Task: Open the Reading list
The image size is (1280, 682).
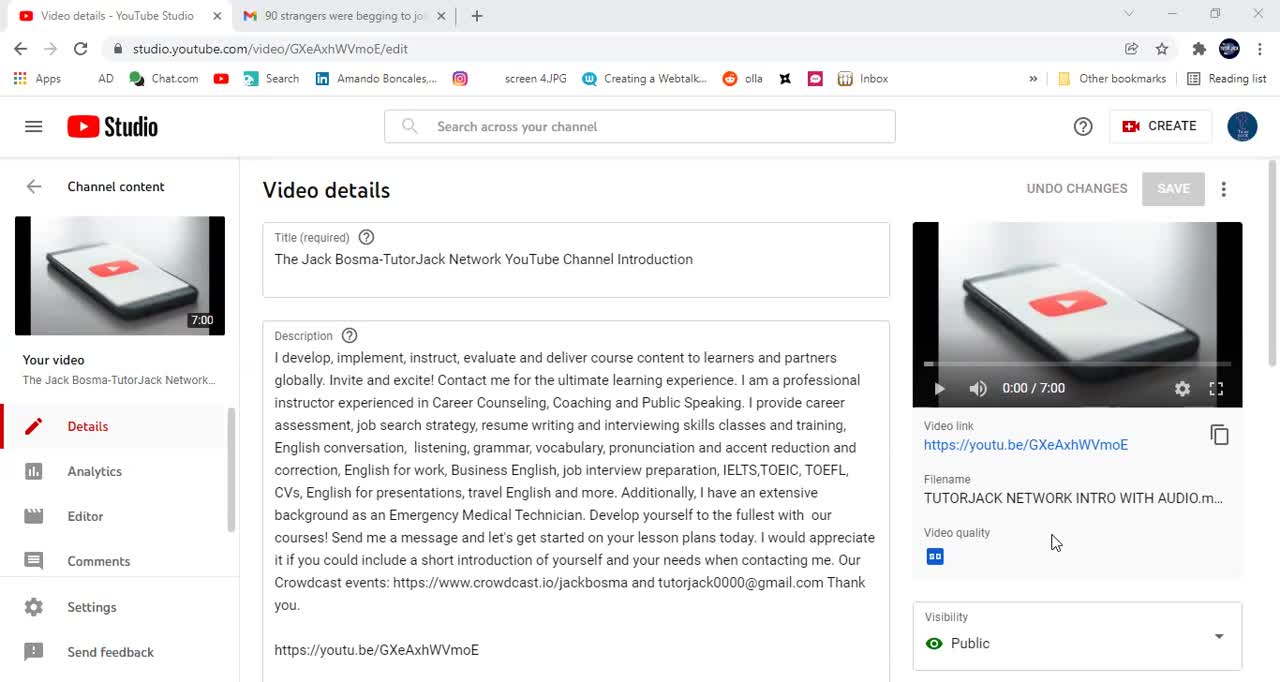Action: pyautogui.click(x=1226, y=79)
